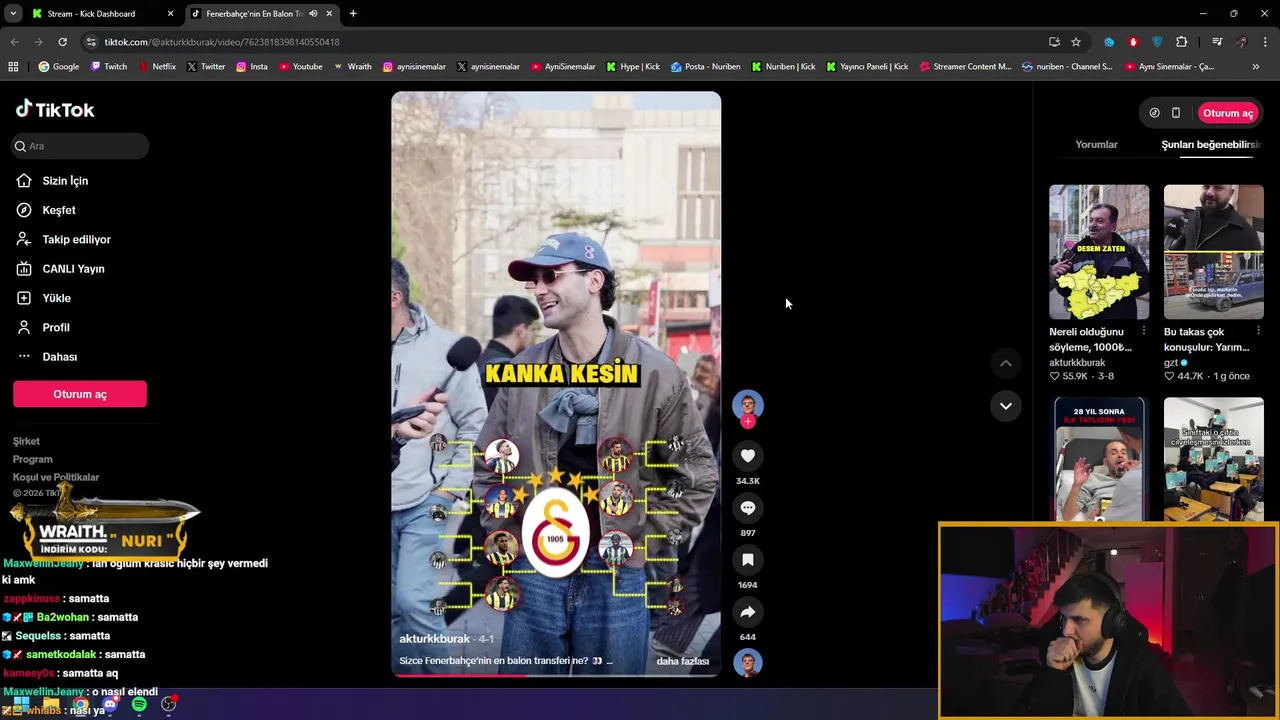Open the Youtube bookmark

pos(300,67)
